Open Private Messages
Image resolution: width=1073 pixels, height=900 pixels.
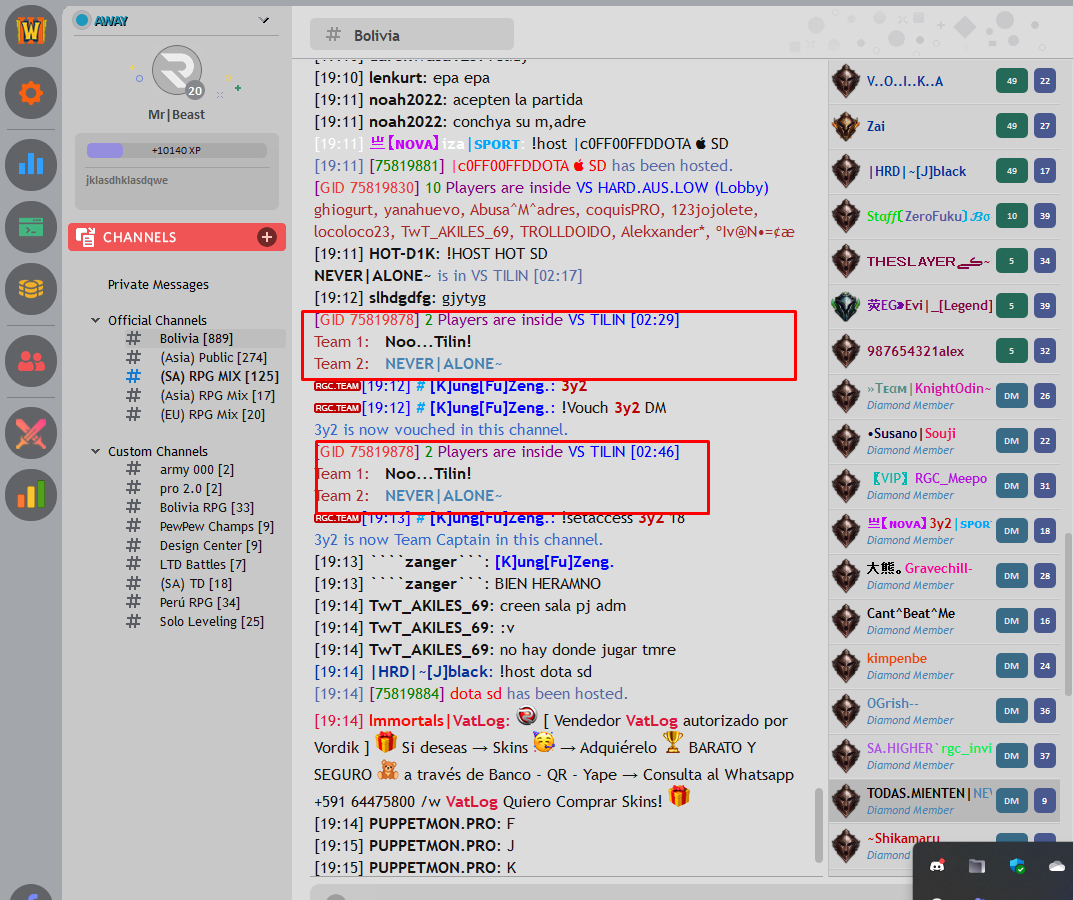(158, 285)
